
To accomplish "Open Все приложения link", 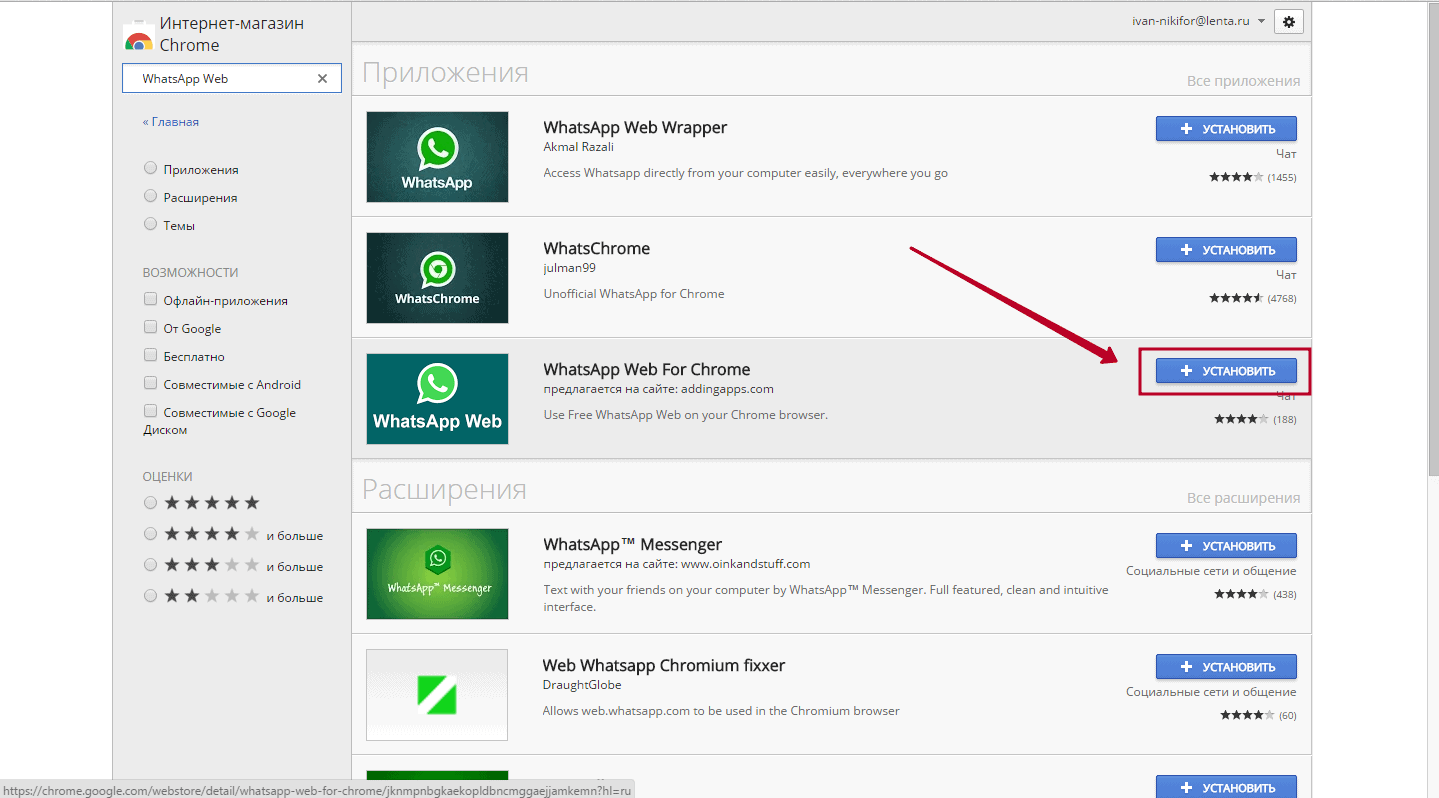I will 1243,81.
